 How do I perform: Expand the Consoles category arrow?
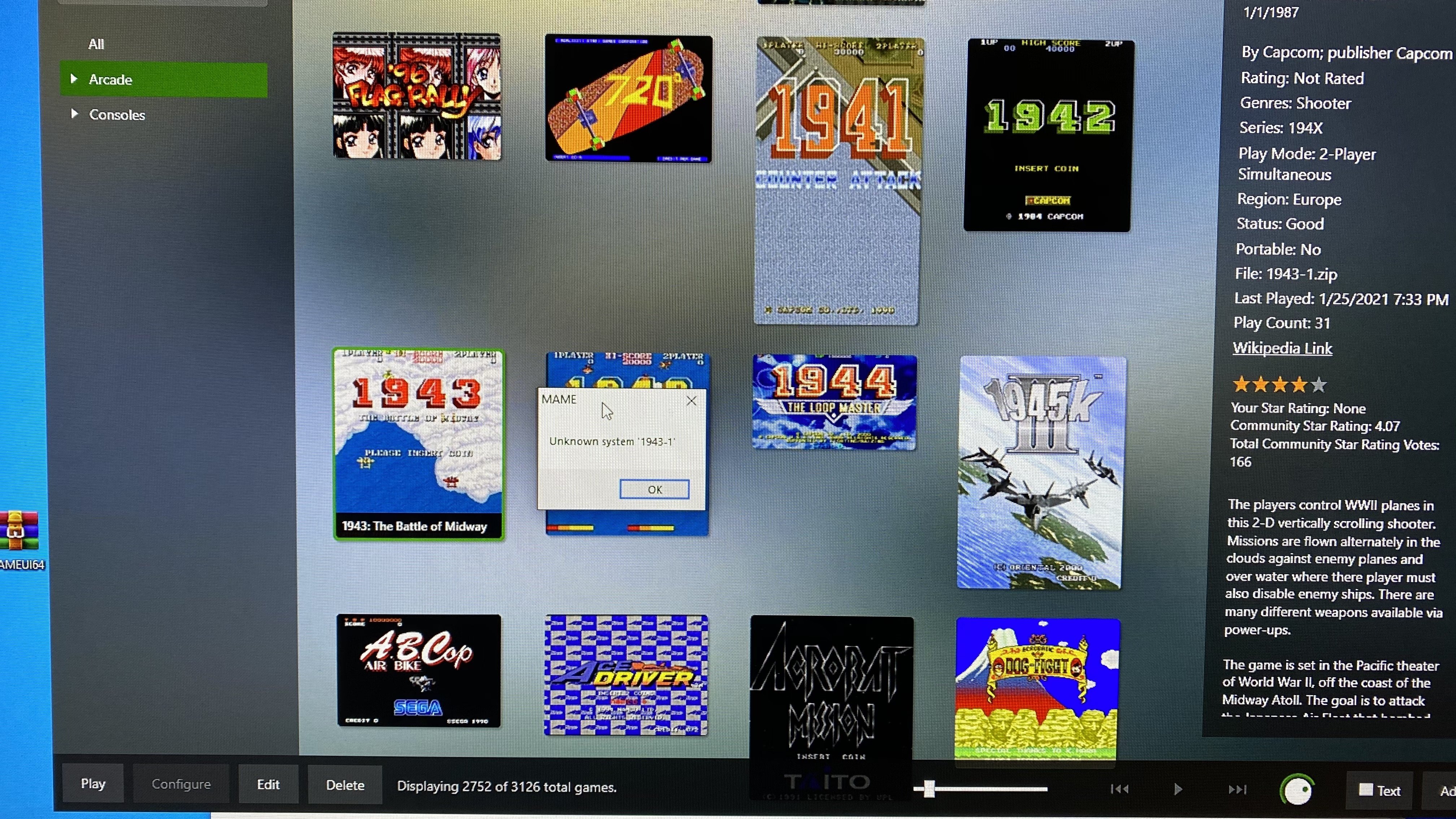click(74, 114)
